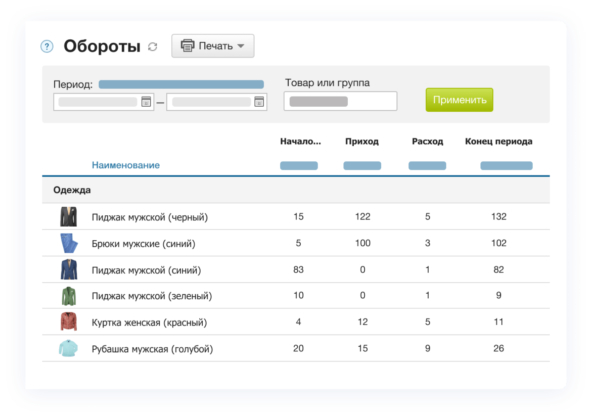Refresh the Обороты report
Viewport: 592px width, 418px height.
tap(153, 47)
